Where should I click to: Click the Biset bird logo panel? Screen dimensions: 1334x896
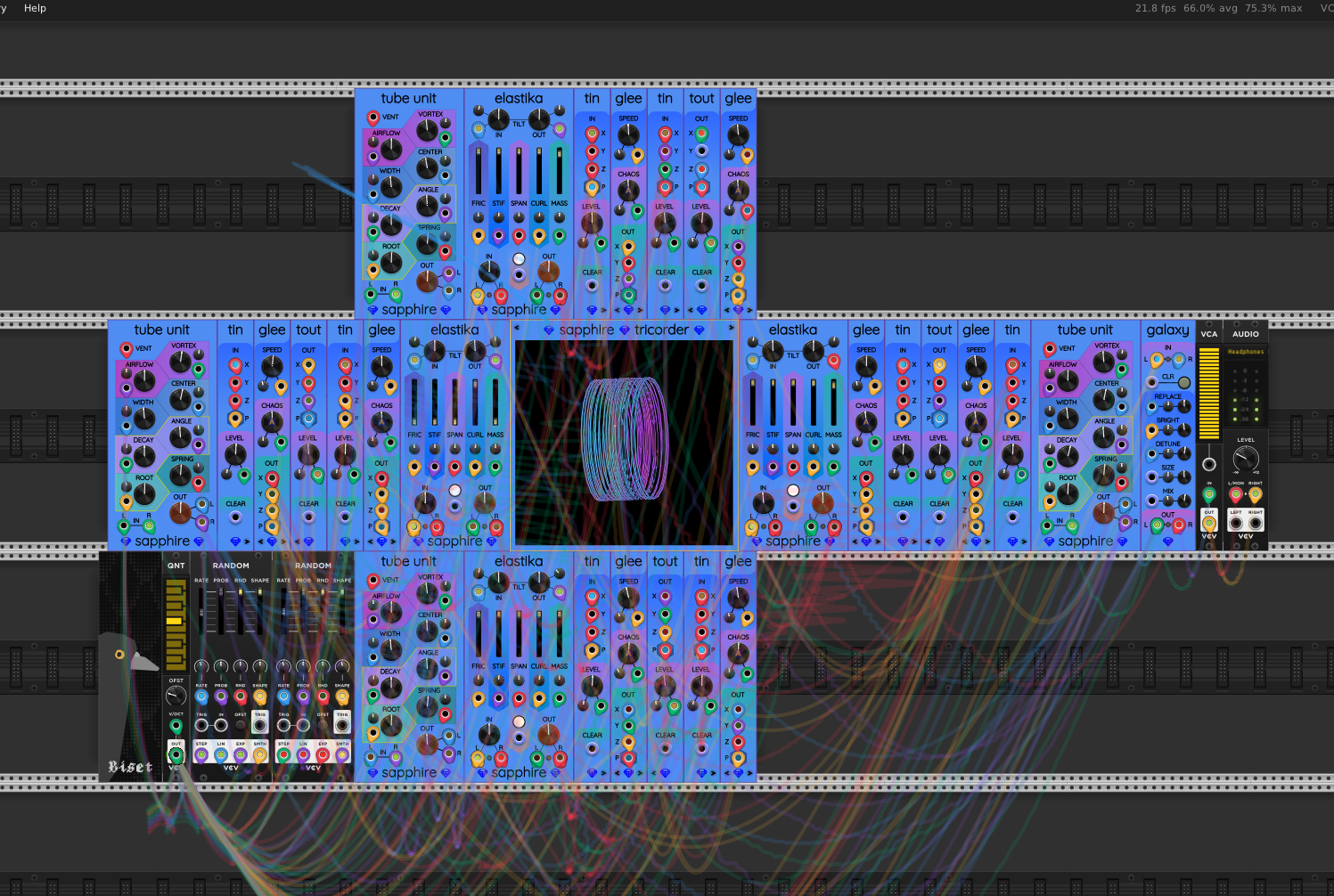click(x=131, y=666)
